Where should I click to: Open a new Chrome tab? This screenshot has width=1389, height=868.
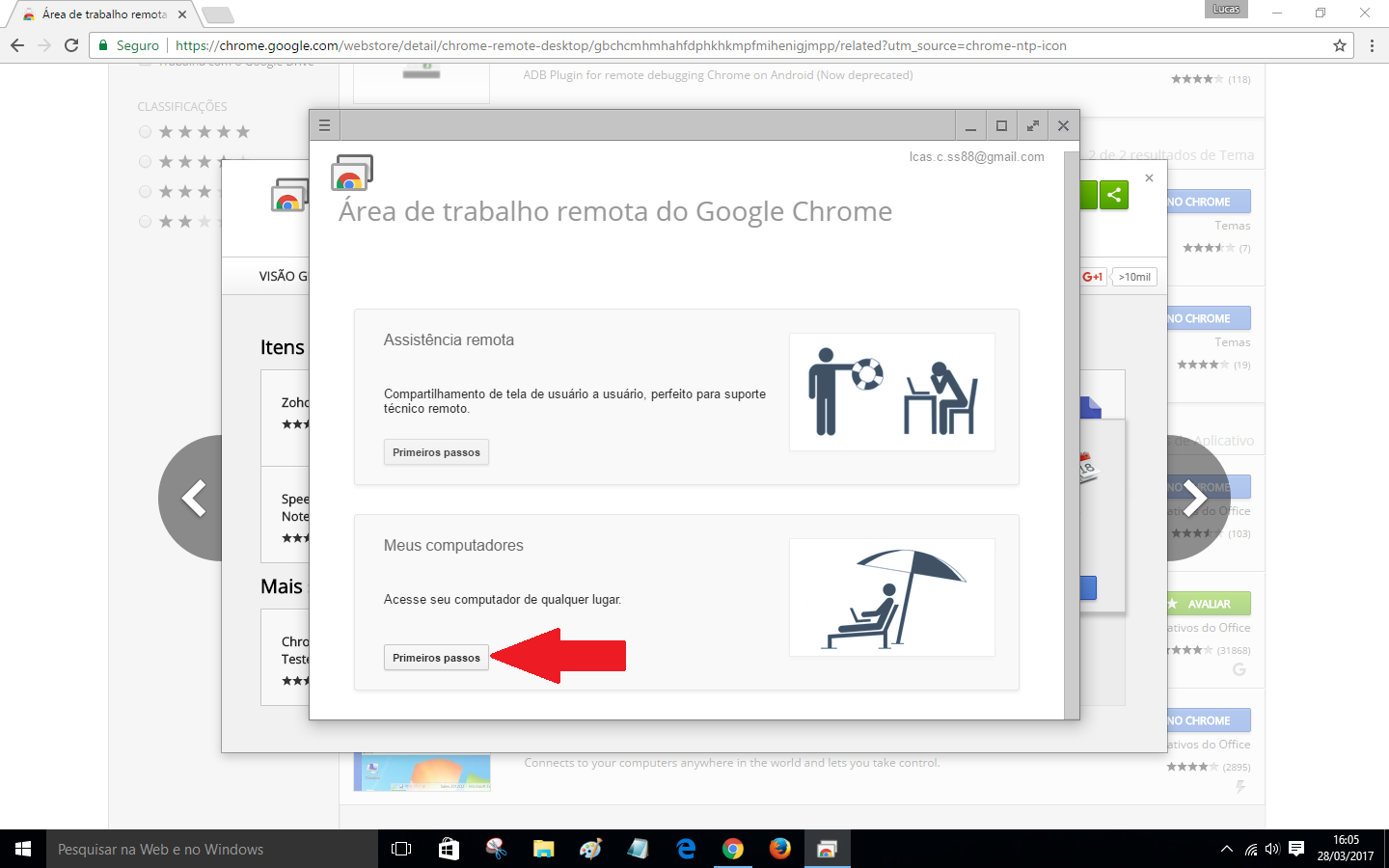coord(217,14)
